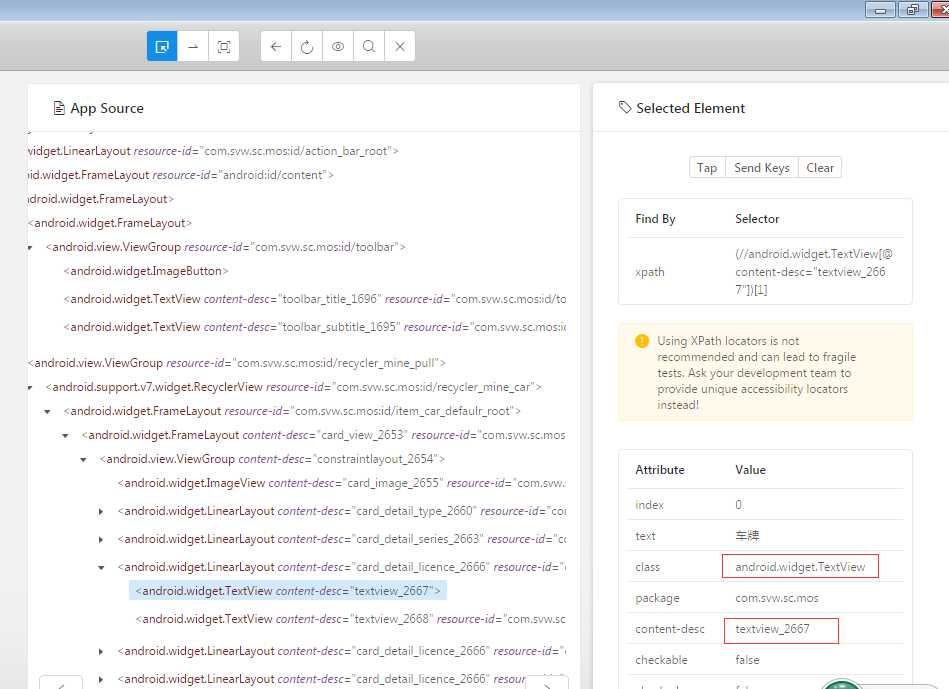
Task: Collapse the recycler_mine_car RecyclerView node
Action: (30, 387)
